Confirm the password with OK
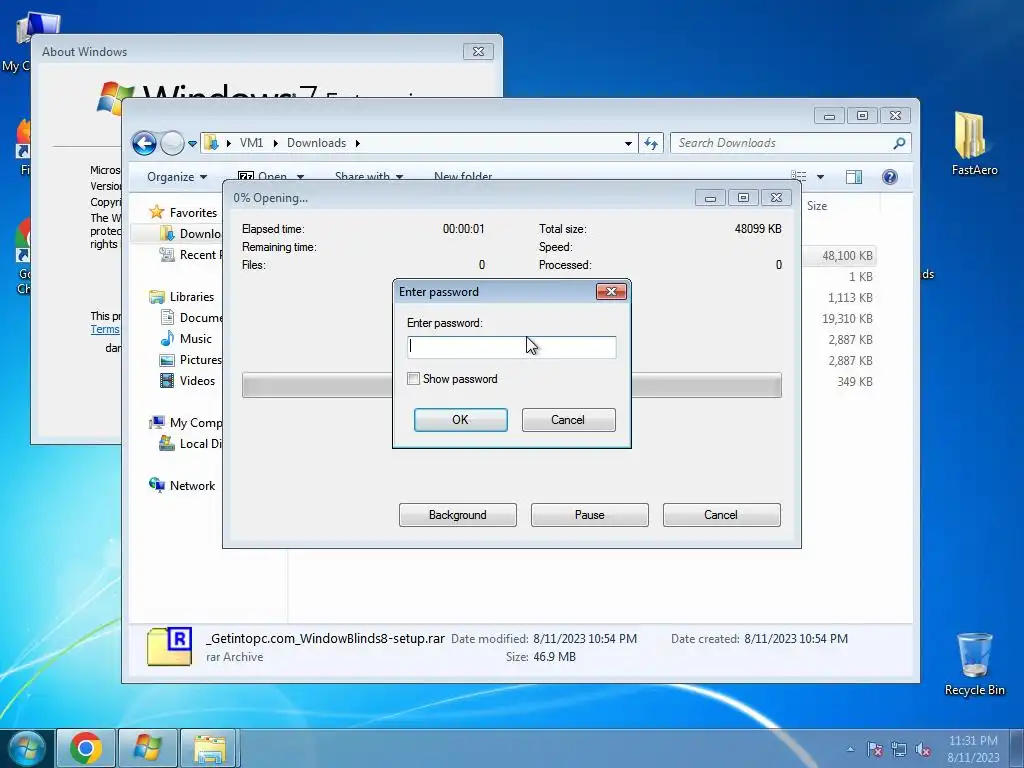 click(460, 420)
